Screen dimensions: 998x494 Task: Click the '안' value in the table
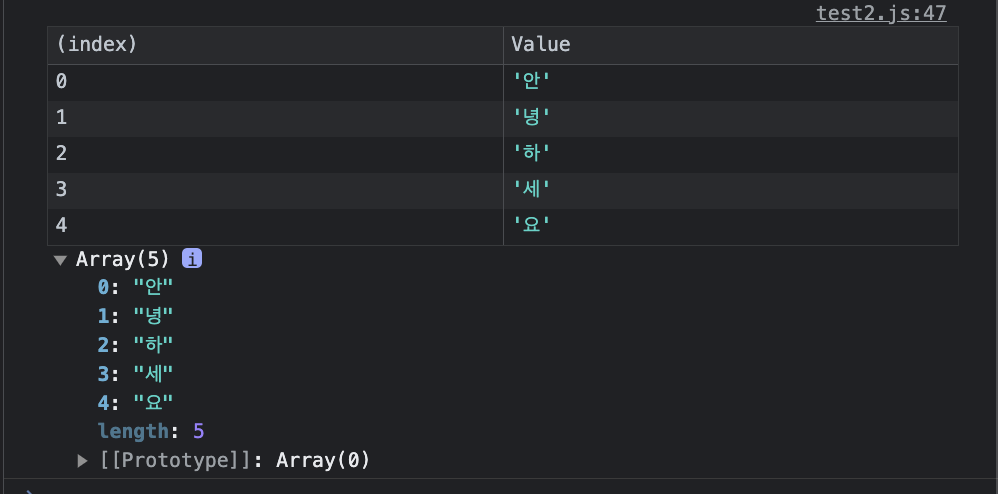531,81
